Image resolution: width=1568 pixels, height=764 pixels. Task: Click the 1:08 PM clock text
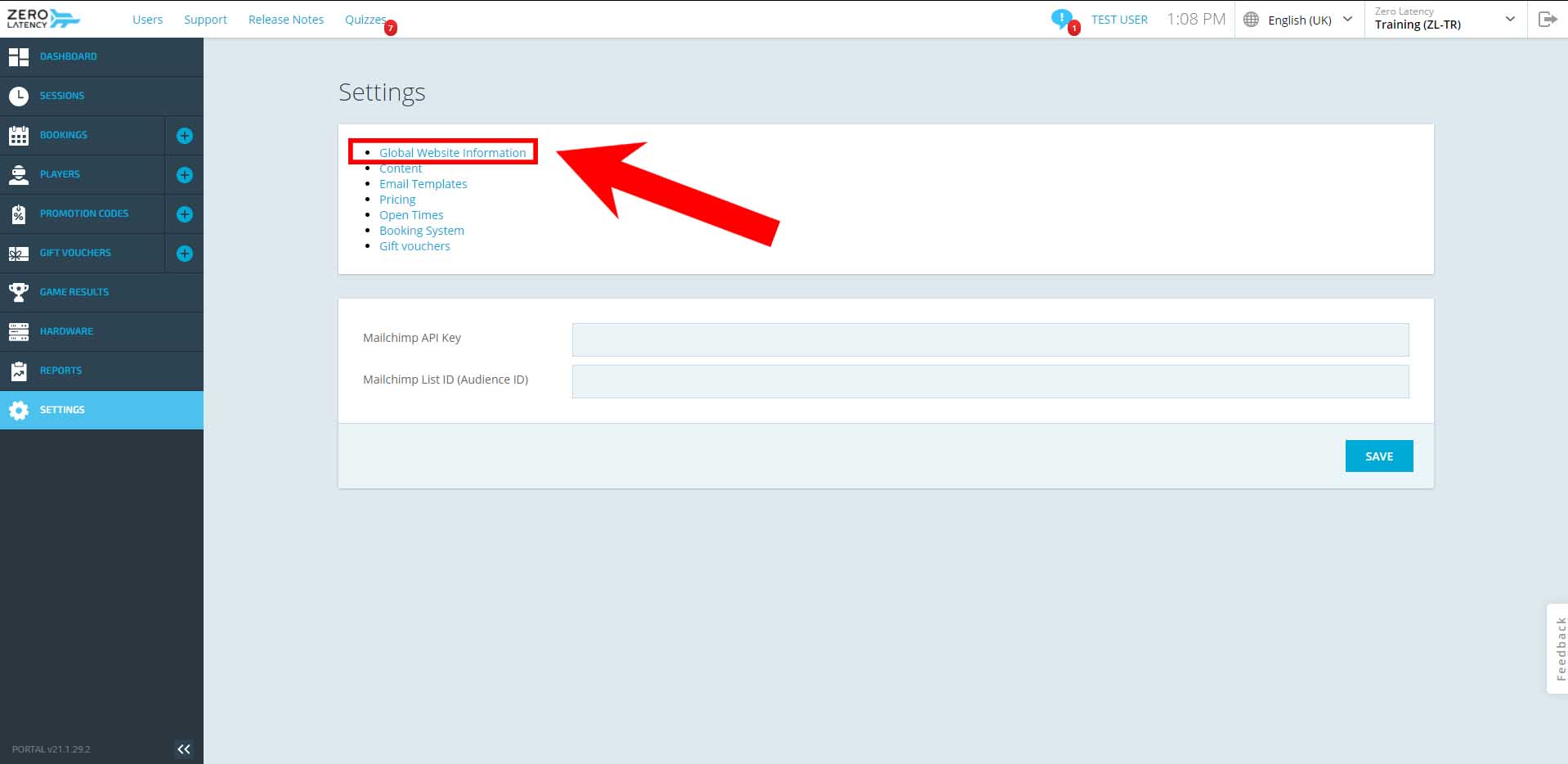click(1196, 19)
